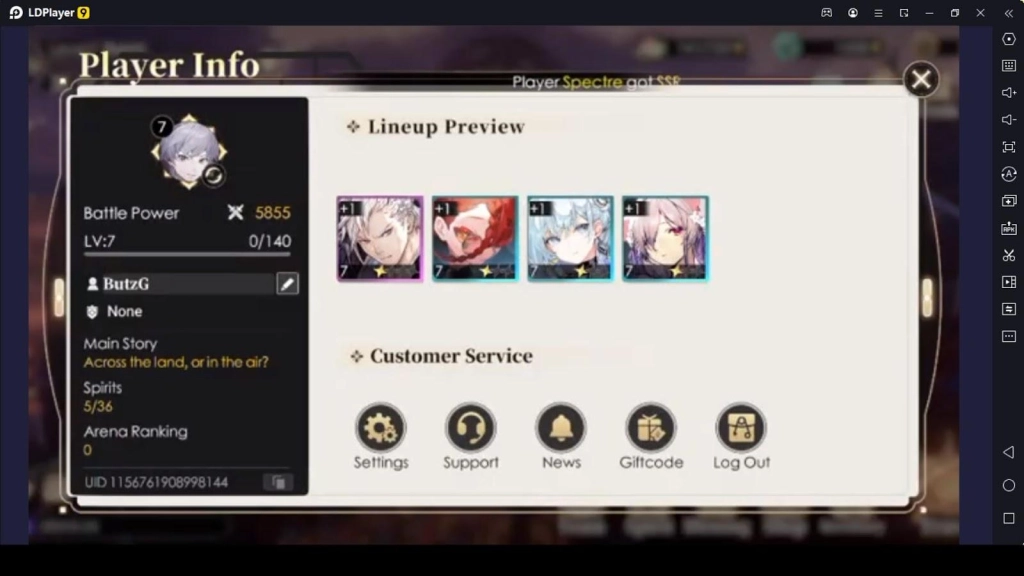Screen dimensions: 1024x576
Task: Click the Android back triangle button
Action: point(1009,452)
